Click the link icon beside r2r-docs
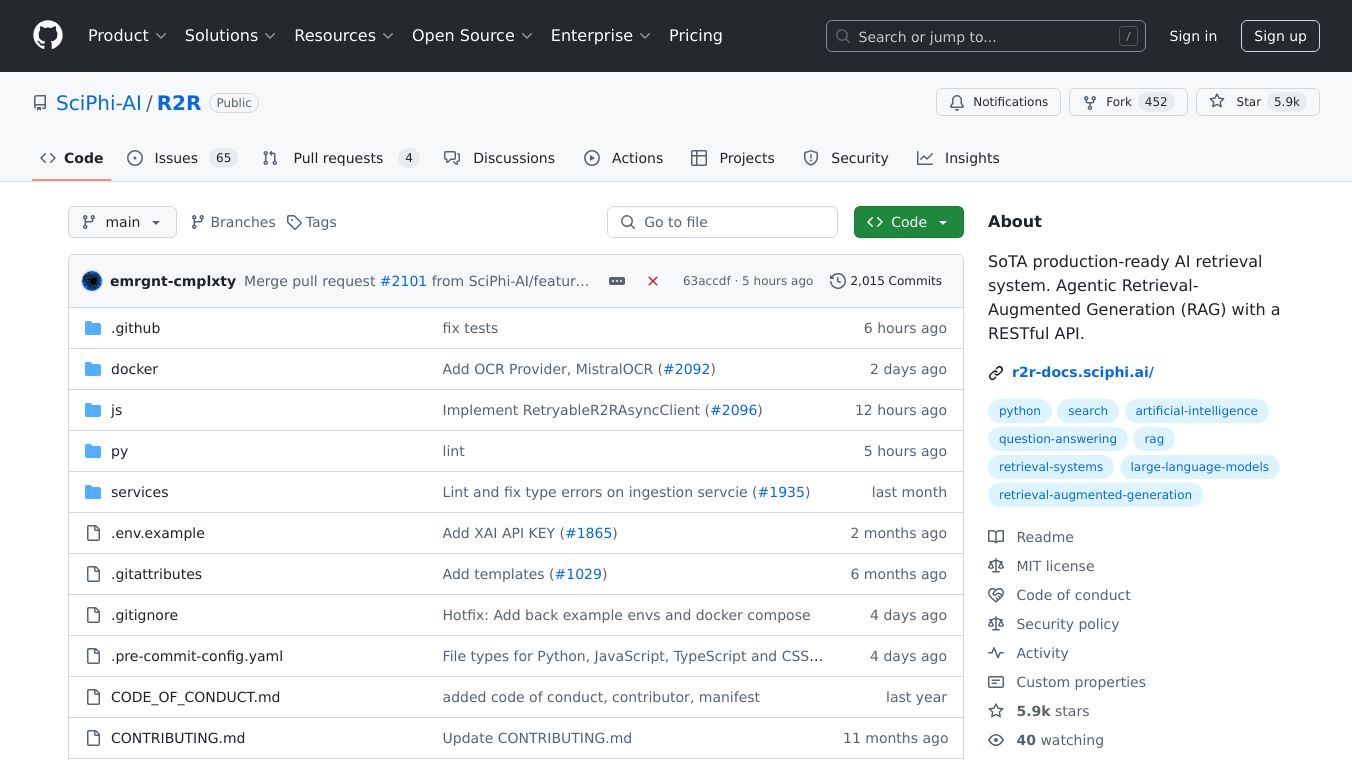The height and width of the screenshot is (760, 1352). 996,373
